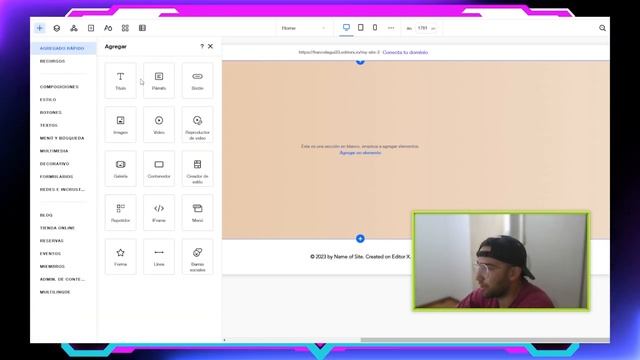Click Conecta tu dominio link
Viewport: 640px width, 360px height.
point(405,52)
